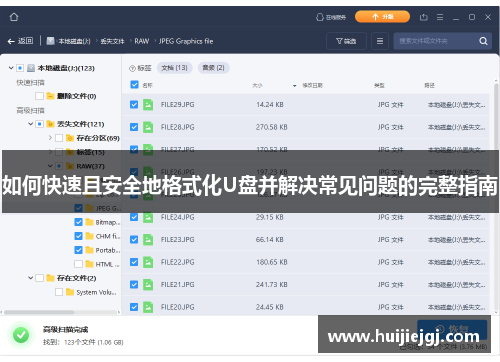The height and width of the screenshot is (362, 500).
Task: Uncheck FILE24.JPG checkbox
Action: tap(134, 217)
